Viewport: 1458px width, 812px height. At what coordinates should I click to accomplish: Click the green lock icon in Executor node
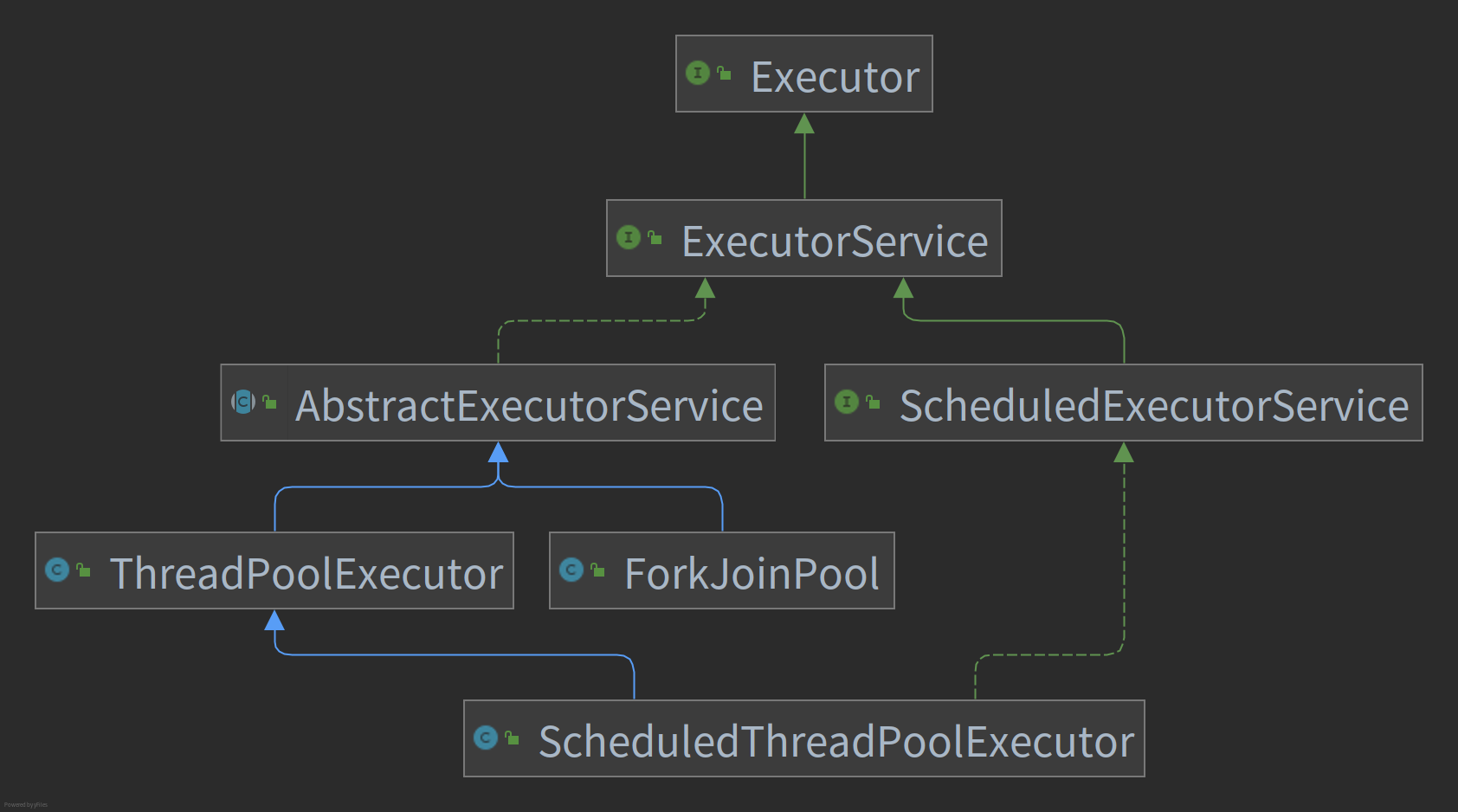tap(724, 74)
